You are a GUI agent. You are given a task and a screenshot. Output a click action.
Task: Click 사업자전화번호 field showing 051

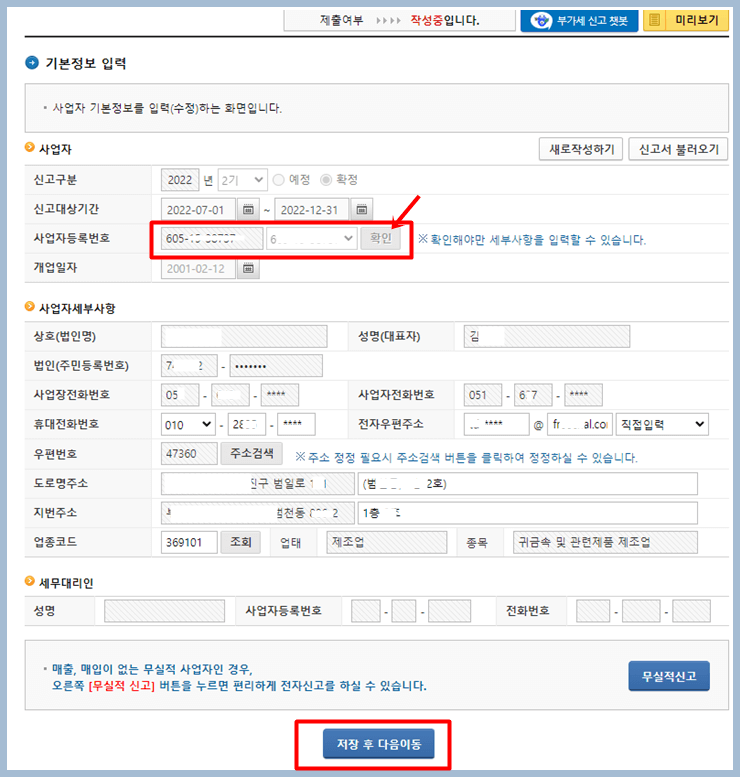point(483,395)
